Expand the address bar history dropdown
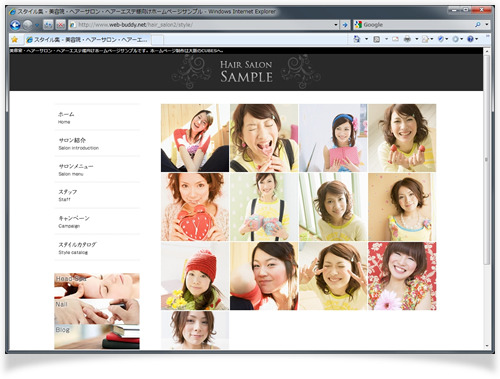500x379 pixels. point(336,25)
